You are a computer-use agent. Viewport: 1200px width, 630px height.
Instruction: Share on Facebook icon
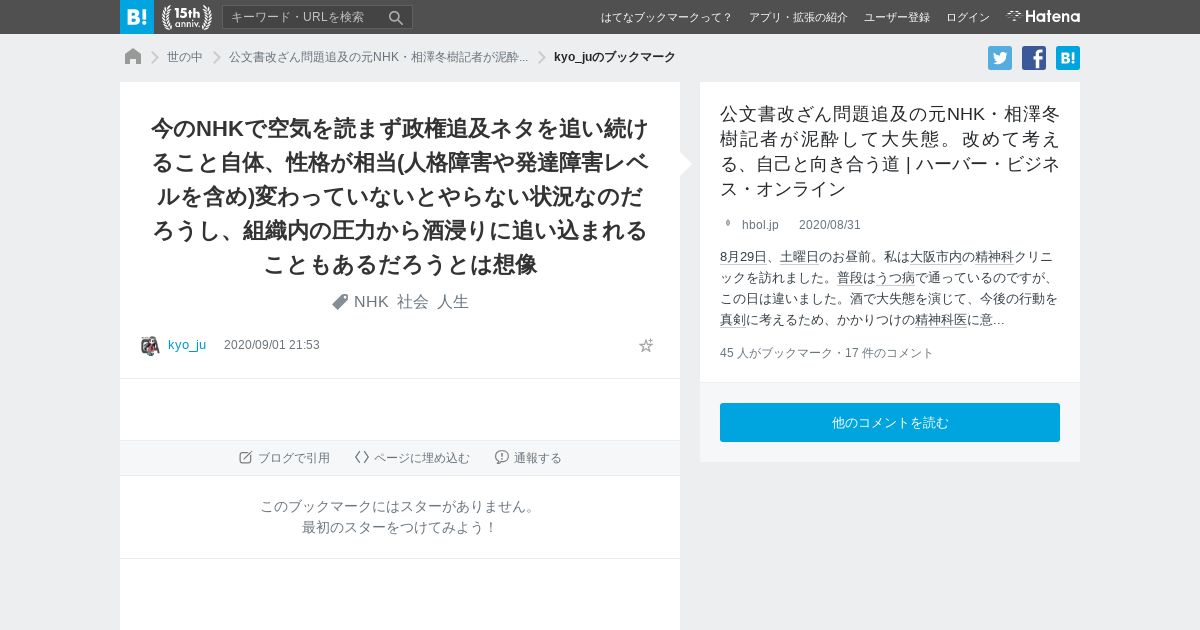(x=1034, y=58)
